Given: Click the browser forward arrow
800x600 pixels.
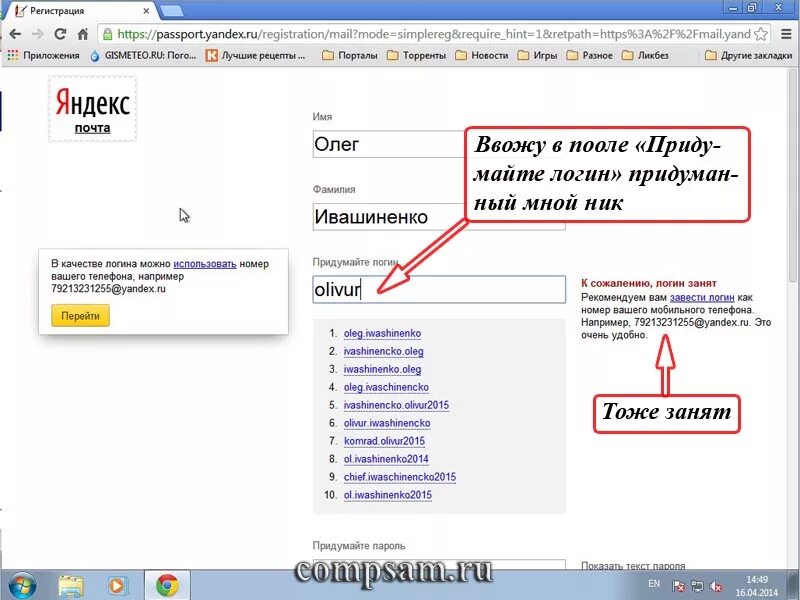Looking at the screenshot, I should 37,34.
